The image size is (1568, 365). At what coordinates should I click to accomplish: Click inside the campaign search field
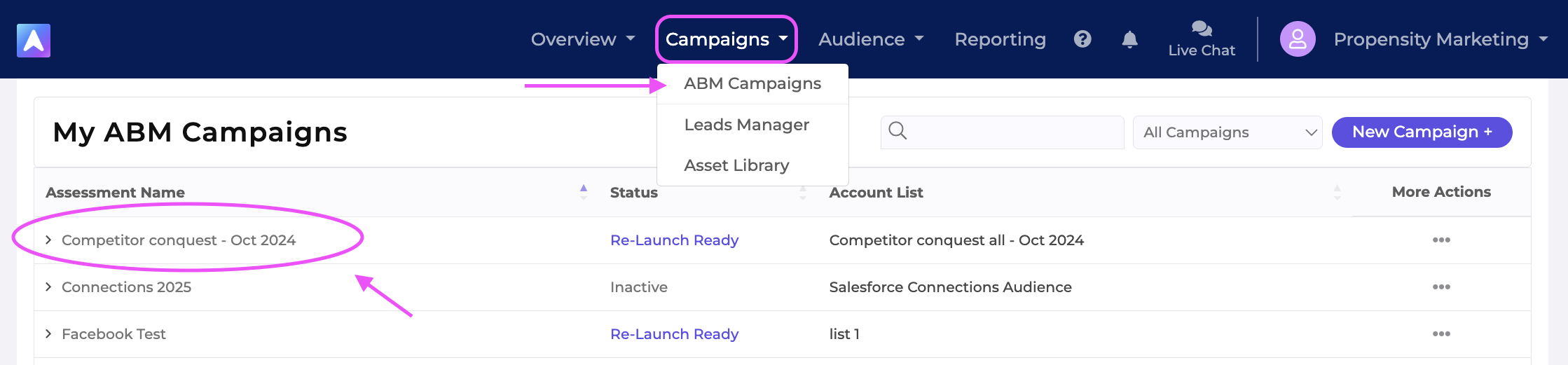click(x=1002, y=132)
